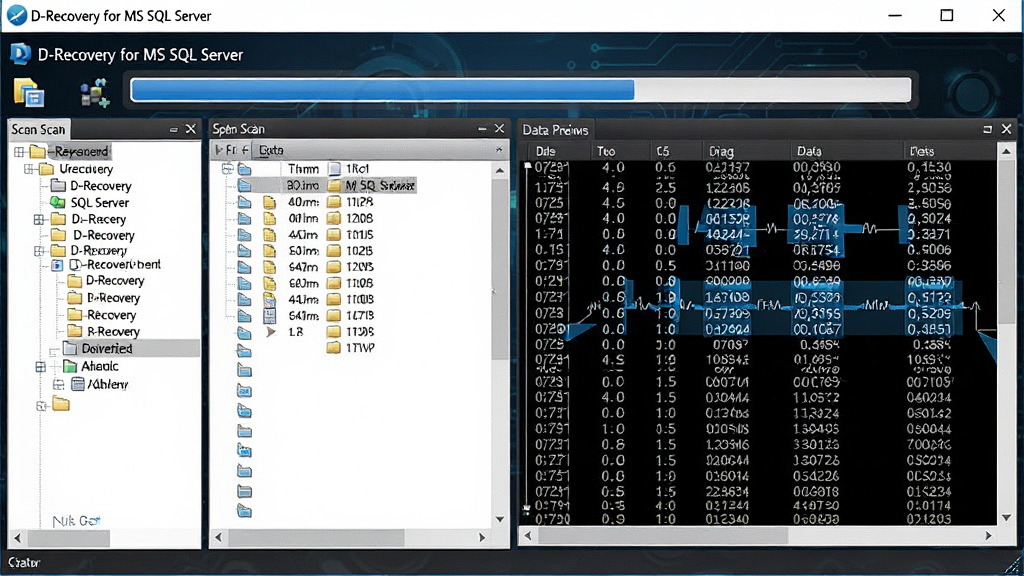Viewport: 1024px width, 576px height.
Task: Sort by the Too column header
Action: (x=606, y=151)
